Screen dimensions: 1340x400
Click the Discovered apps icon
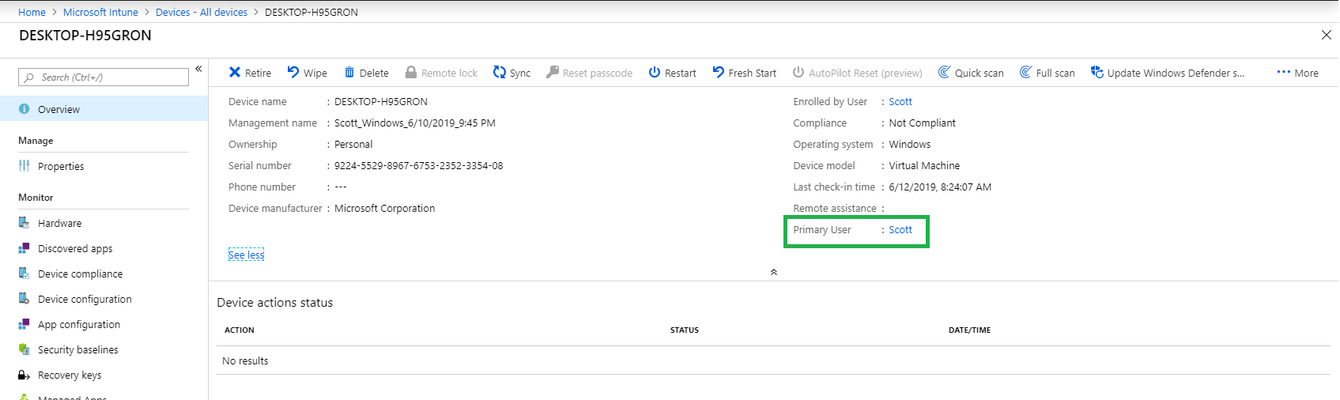pos(24,248)
